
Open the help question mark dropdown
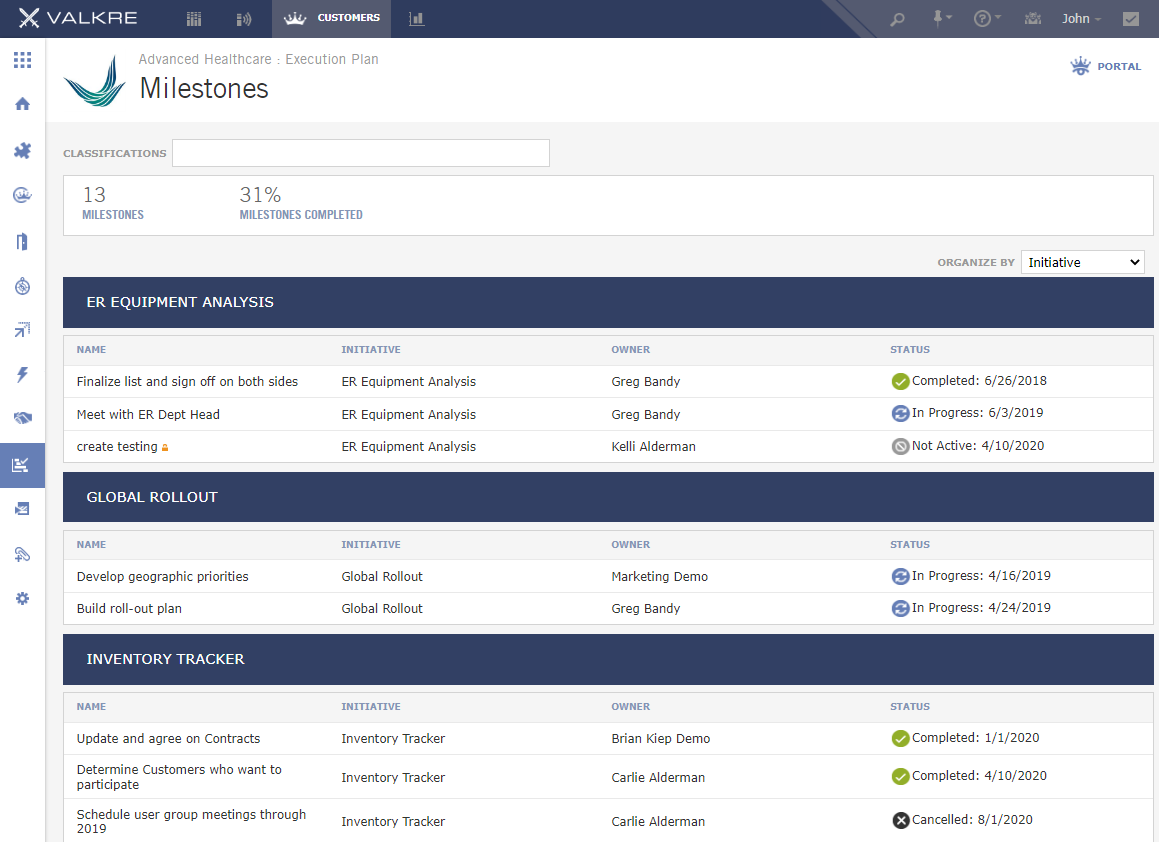(x=987, y=18)
